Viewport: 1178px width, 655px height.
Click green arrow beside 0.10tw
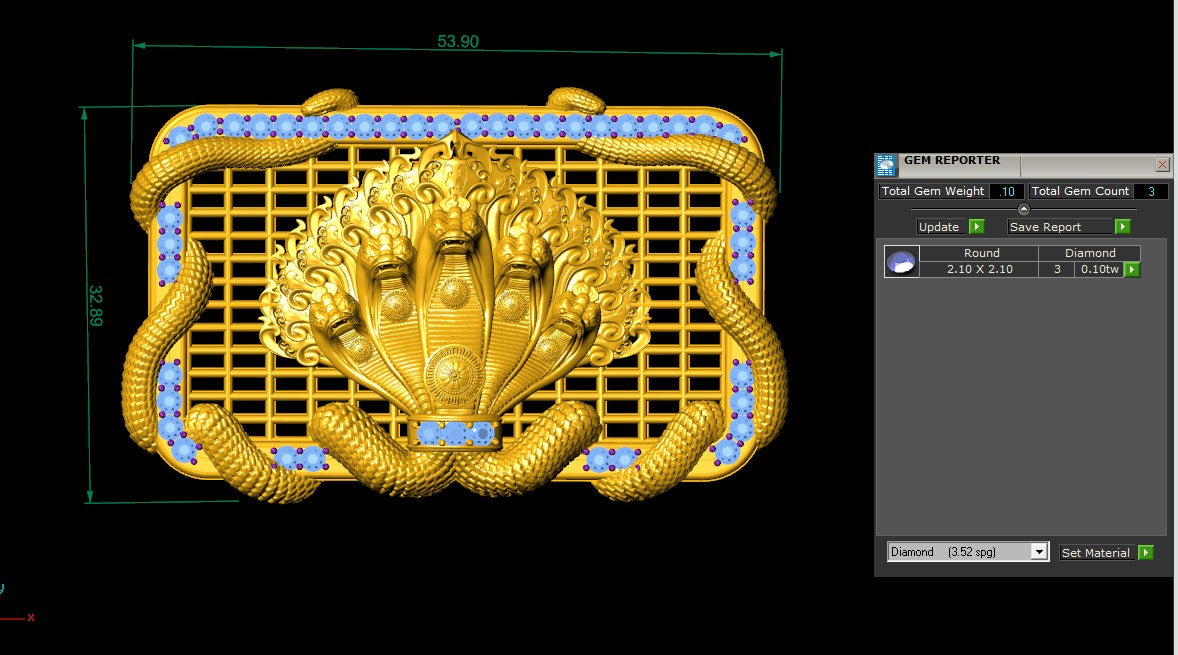click(x=1132, y=270)
